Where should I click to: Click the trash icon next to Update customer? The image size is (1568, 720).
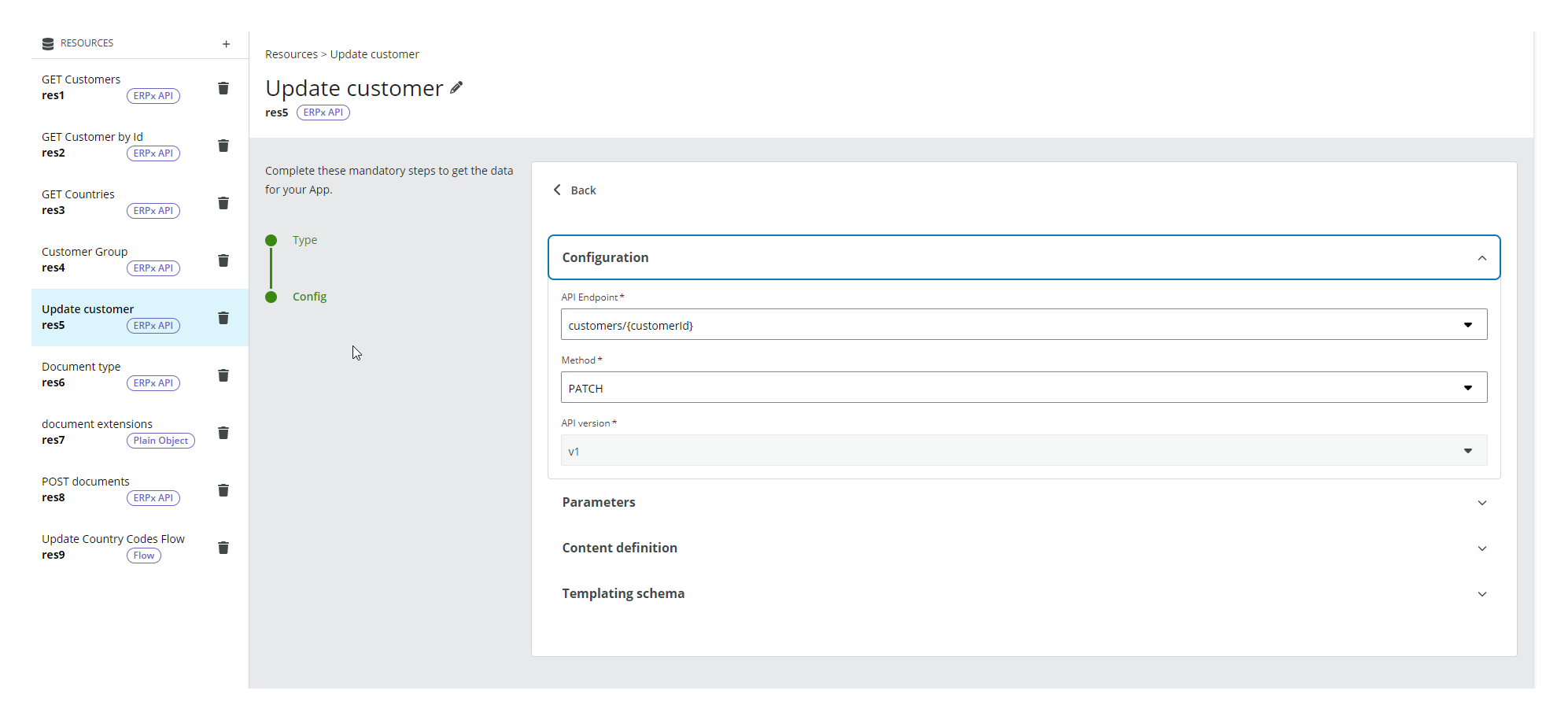point(223,318)
